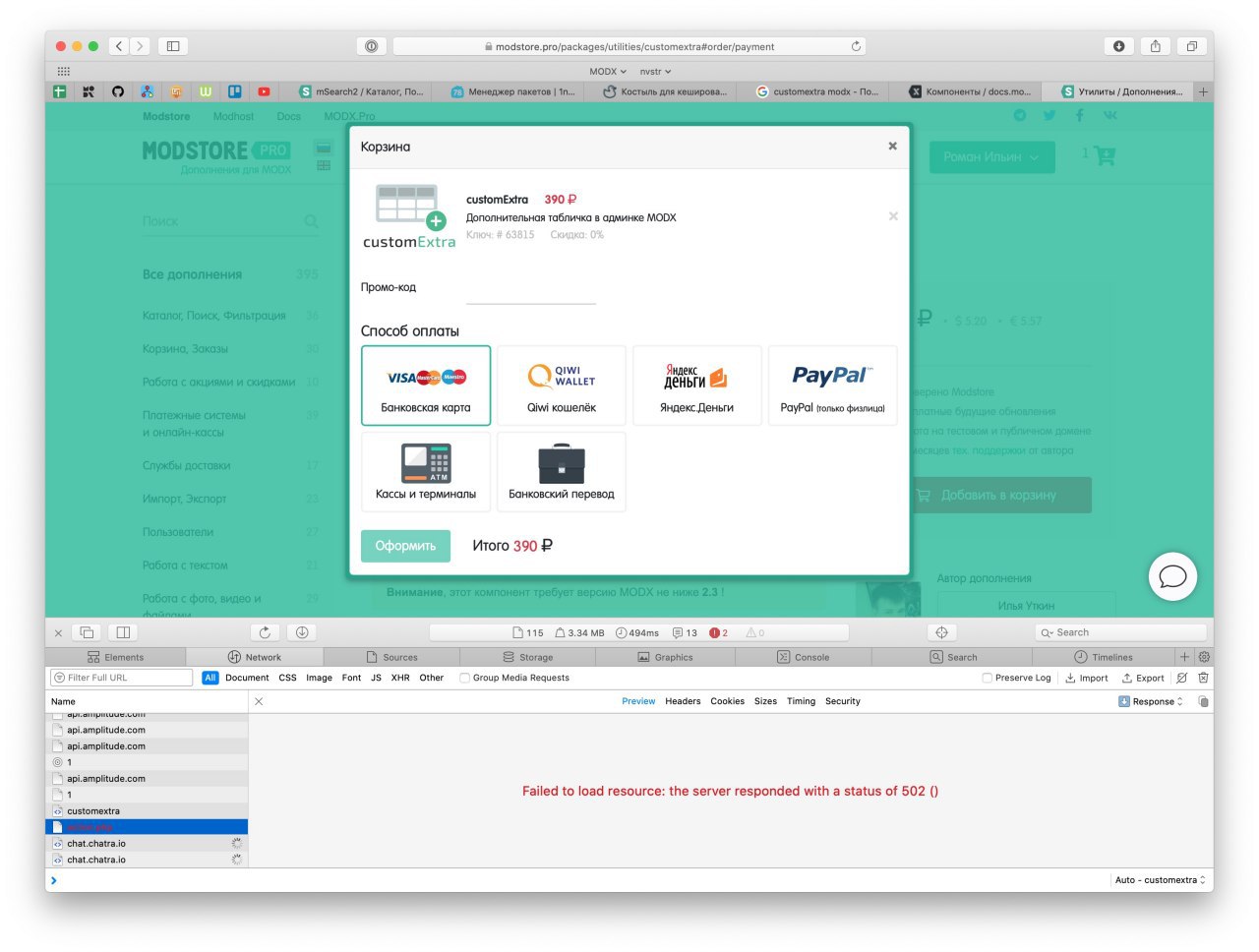Screen dimensions: 1259x952
Task: Open the Console inspector tab
Action: point(803,657)
